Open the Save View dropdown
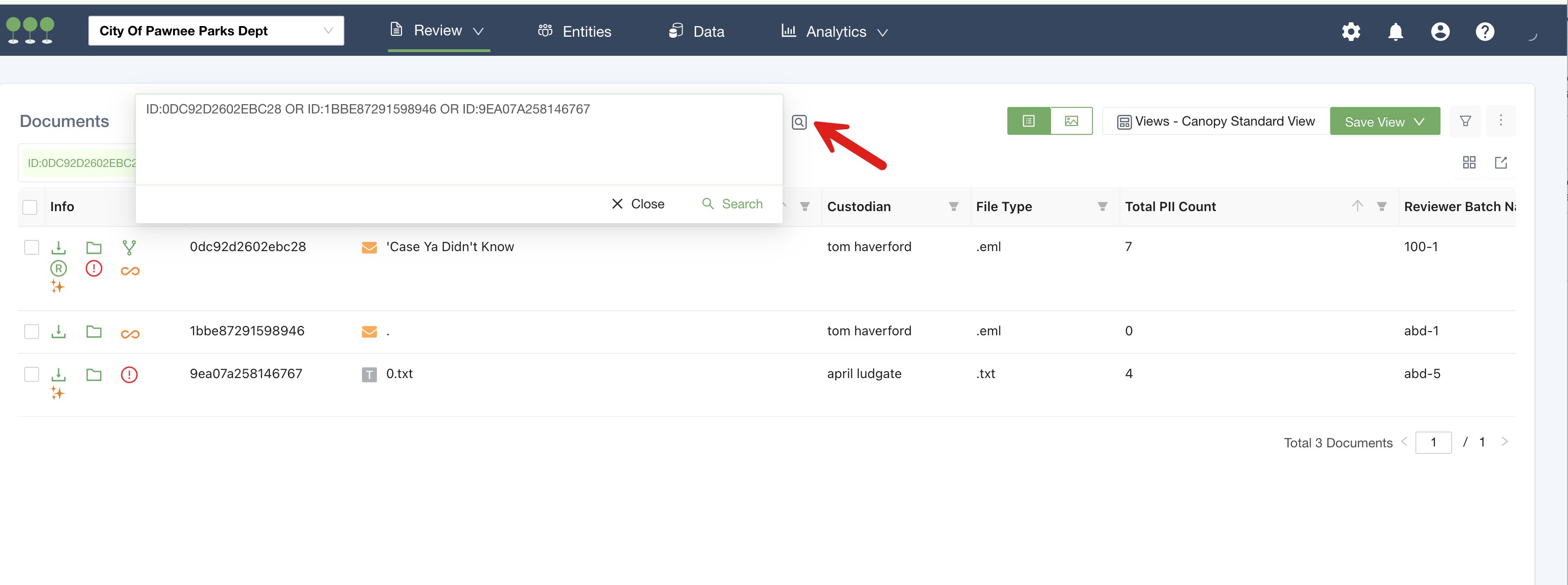This screenshot has width=1568, height=585. pyautogui.click(x=1384, y=122)
